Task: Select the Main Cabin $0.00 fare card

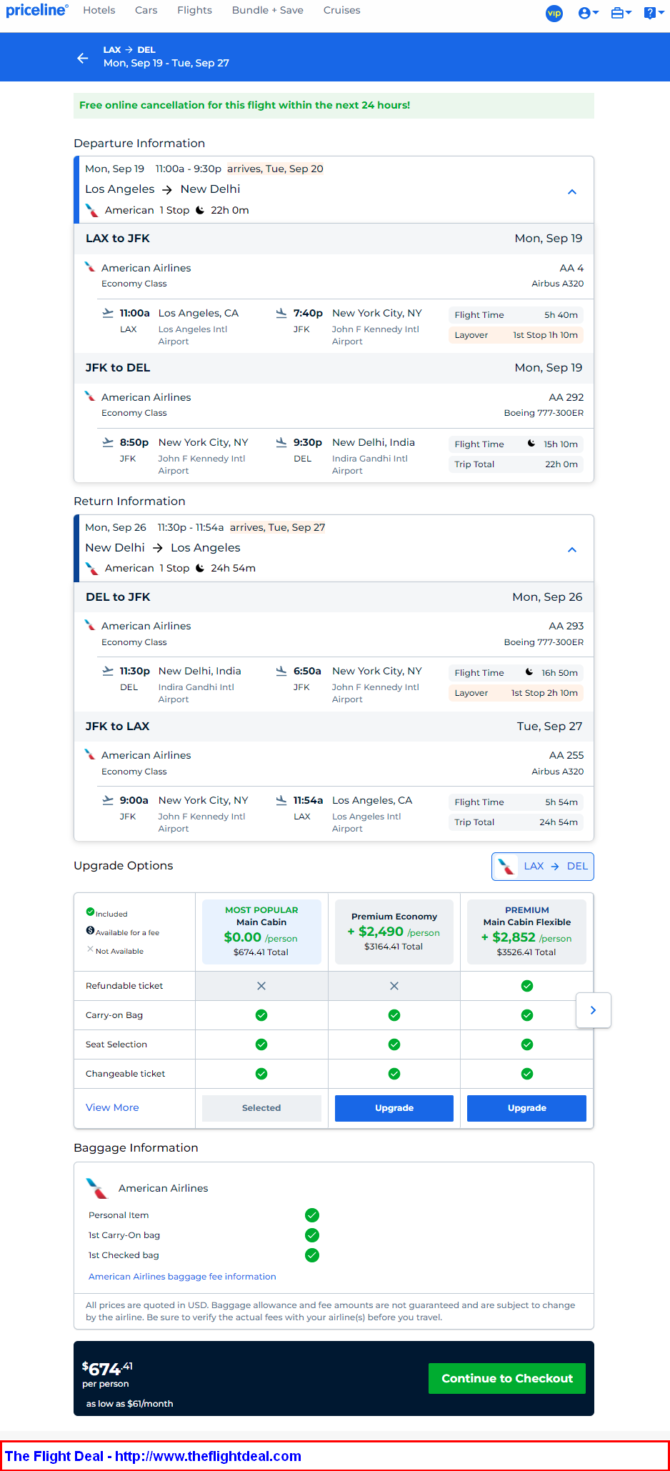Action: click(x=261, y=932)
